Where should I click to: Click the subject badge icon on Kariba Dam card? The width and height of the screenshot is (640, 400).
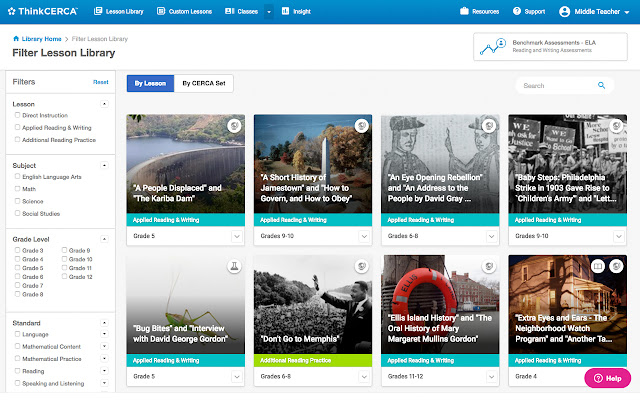click(233, 125)
